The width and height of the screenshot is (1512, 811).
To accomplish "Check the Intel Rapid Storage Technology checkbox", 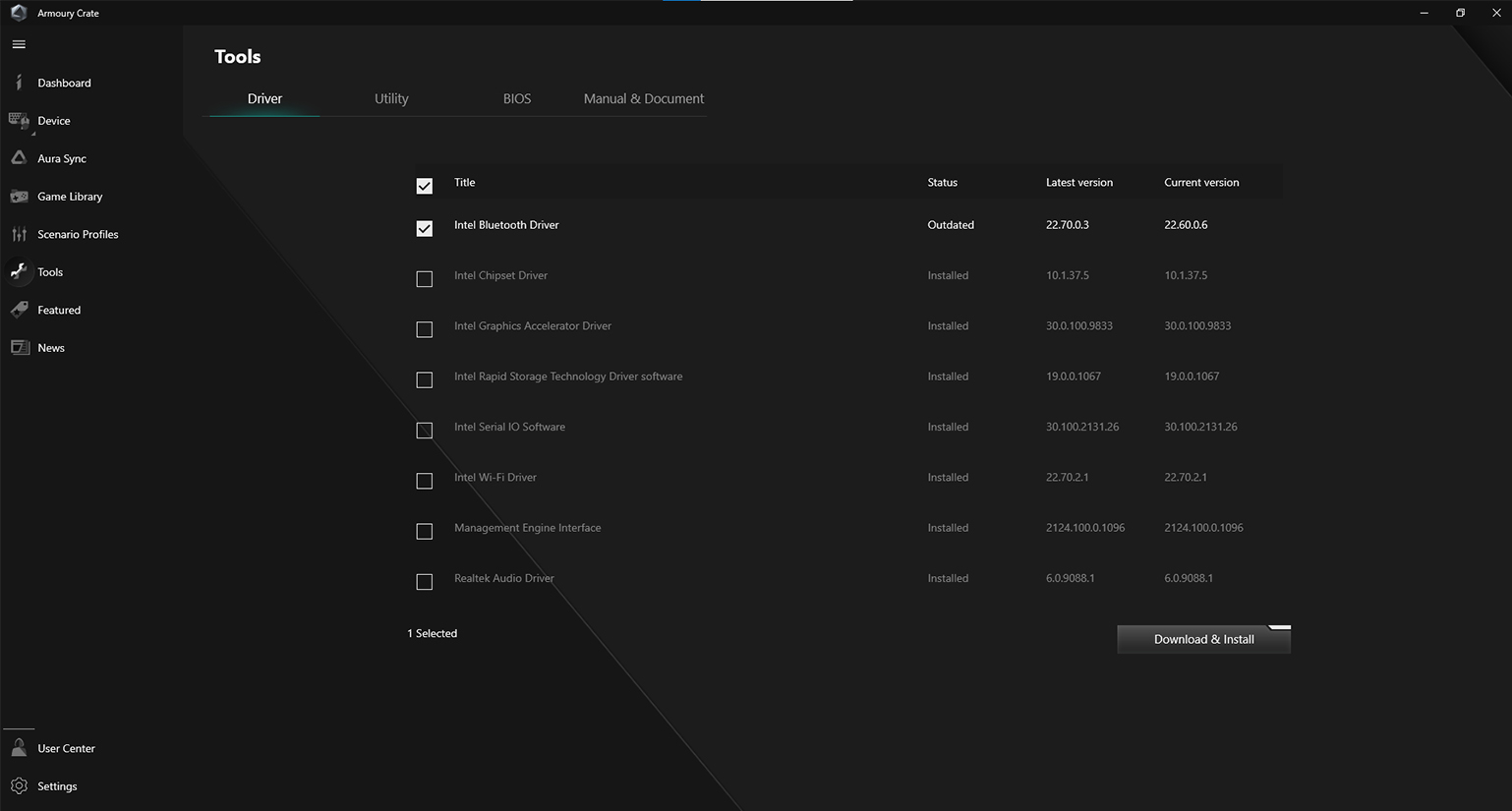I will tap(424, 379).
